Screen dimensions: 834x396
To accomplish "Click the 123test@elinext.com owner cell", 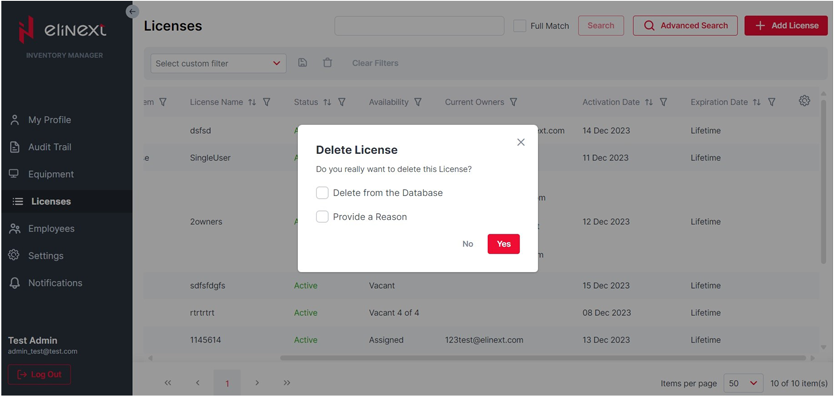I will (x=484, y=340).
